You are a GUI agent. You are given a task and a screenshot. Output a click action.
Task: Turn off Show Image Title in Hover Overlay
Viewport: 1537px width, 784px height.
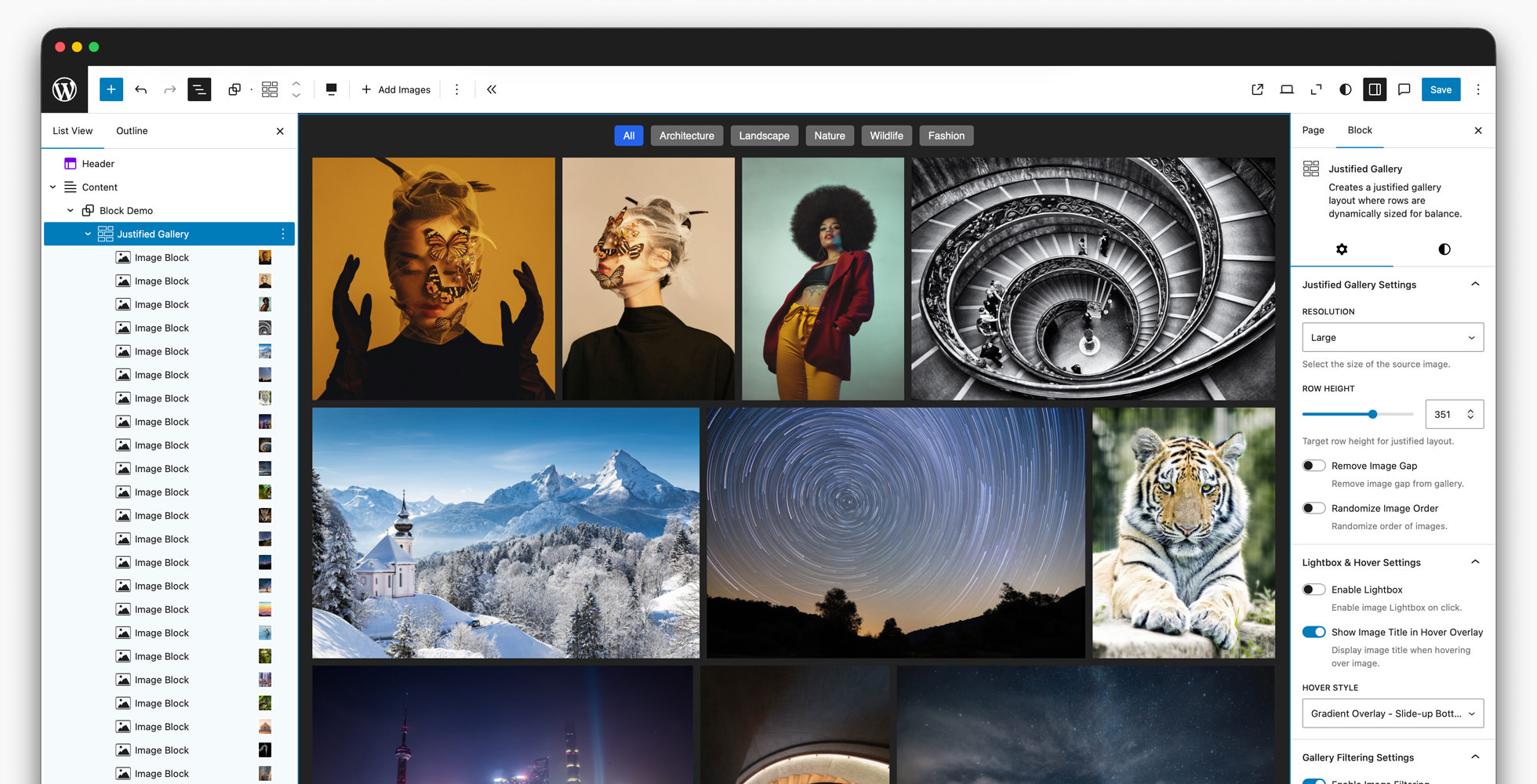pyautogui.click(x=1314, y=632)
